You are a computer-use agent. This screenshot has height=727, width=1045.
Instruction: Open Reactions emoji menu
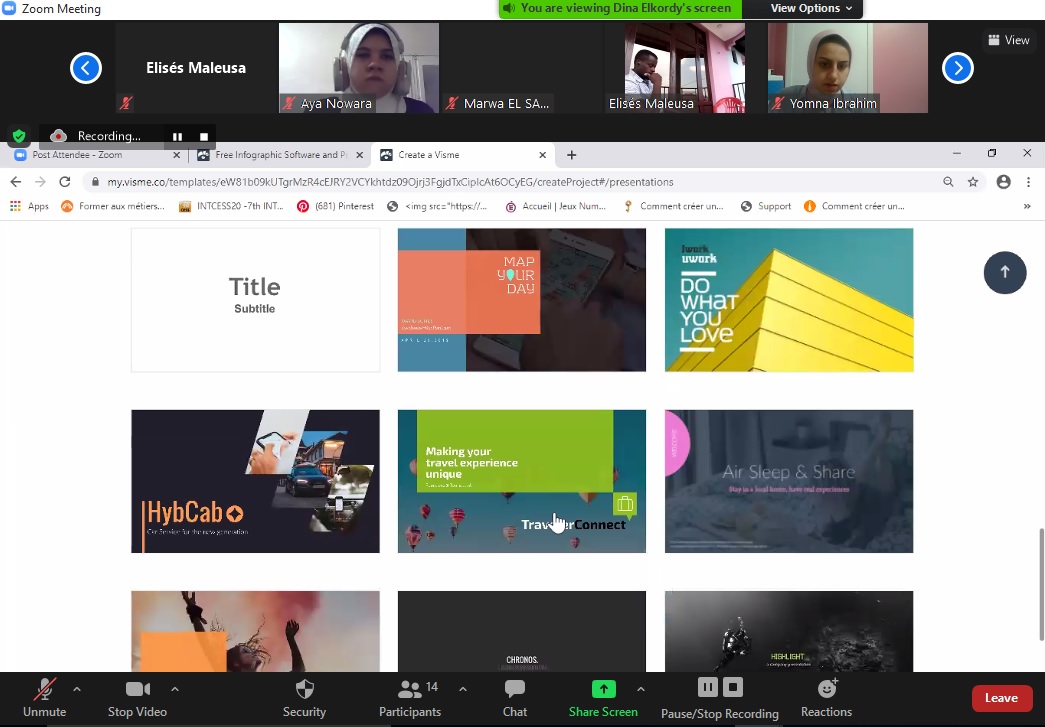point(827,689)
